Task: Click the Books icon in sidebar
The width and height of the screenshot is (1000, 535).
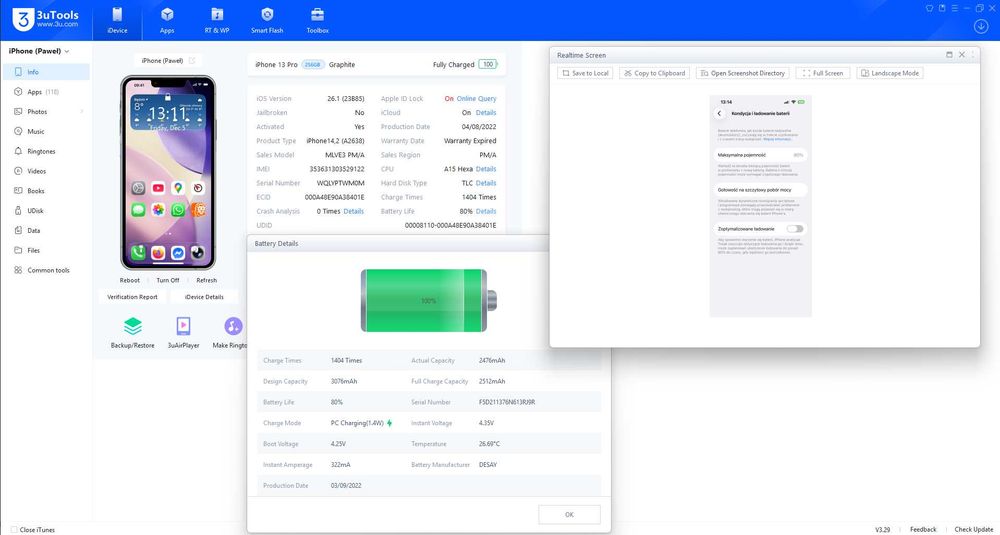Action: [x=18, y=191]
